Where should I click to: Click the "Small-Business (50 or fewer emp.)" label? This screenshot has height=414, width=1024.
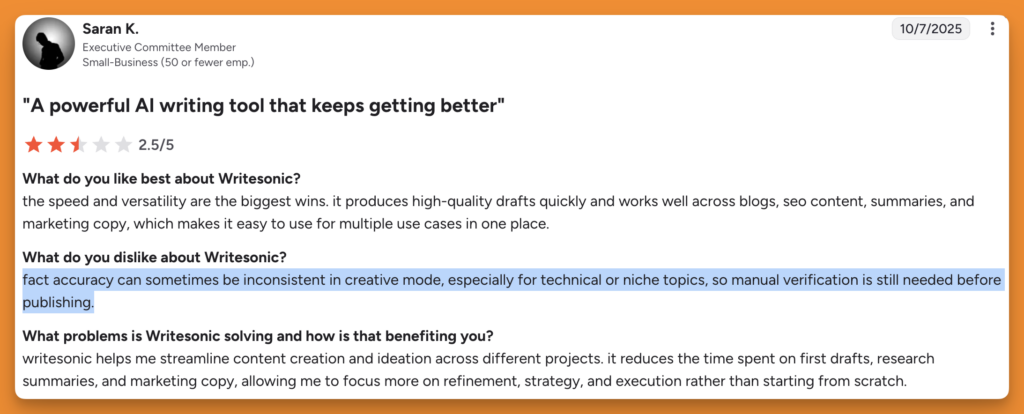pyautogui.click(x=168, y=62)
